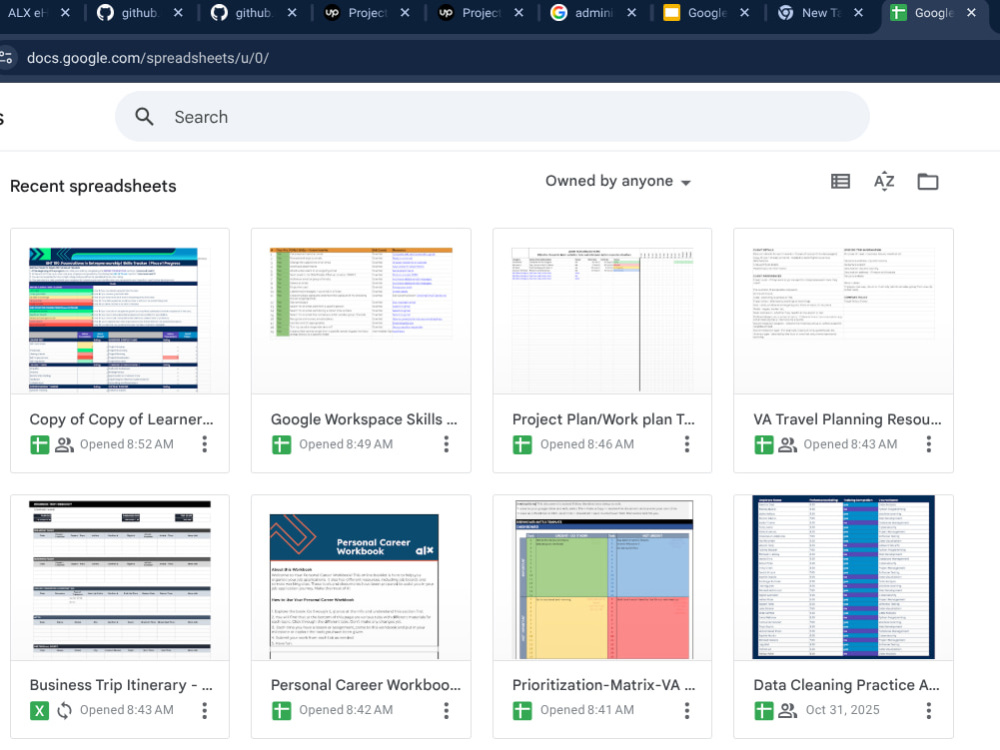Open site information icon in address bar
The height and width of the screenshot is (750, 1000).
point(6,58)
